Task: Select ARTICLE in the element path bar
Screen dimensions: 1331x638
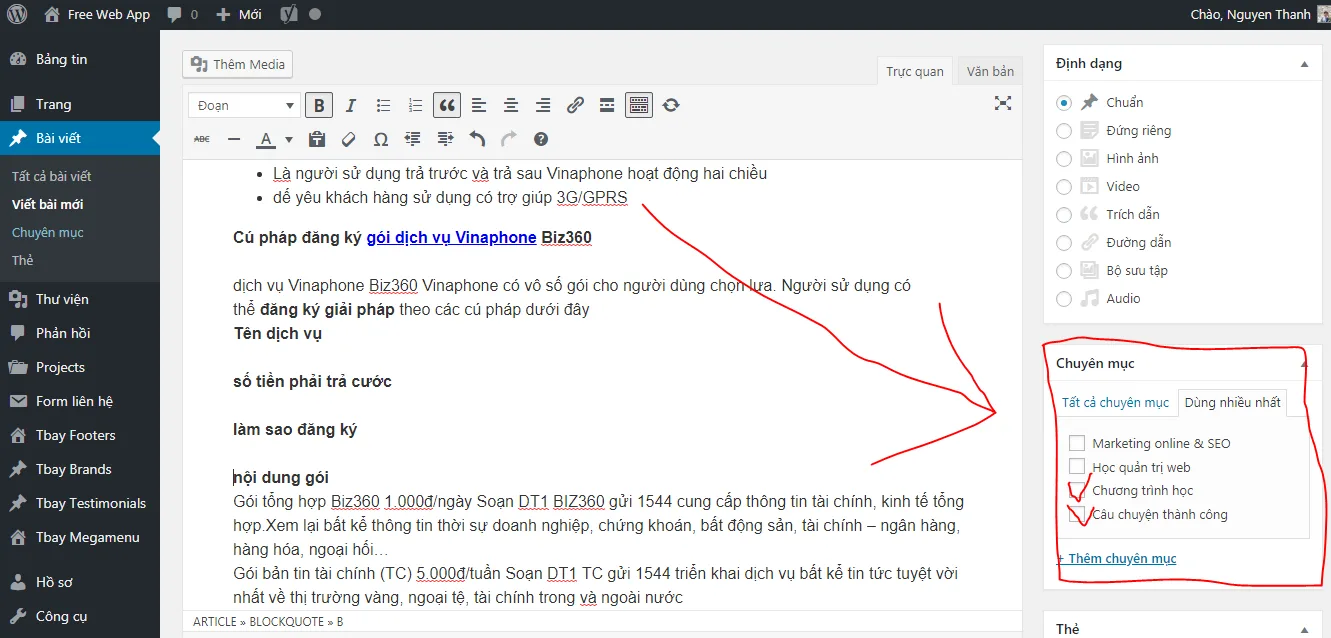Action: pos(215,622)
